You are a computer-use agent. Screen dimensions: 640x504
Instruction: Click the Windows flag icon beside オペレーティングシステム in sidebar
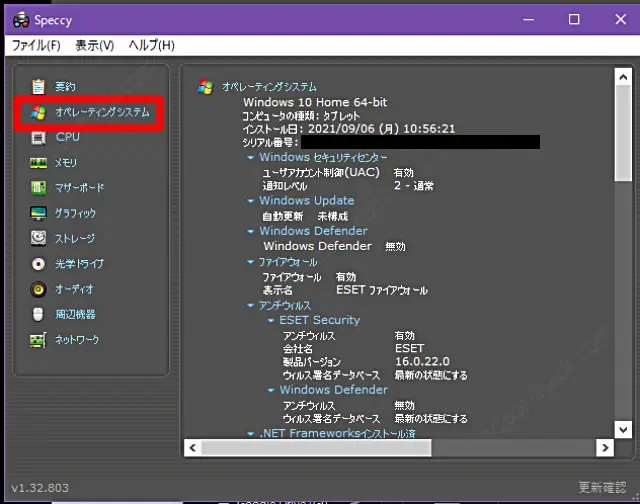[x=38, y=112]
